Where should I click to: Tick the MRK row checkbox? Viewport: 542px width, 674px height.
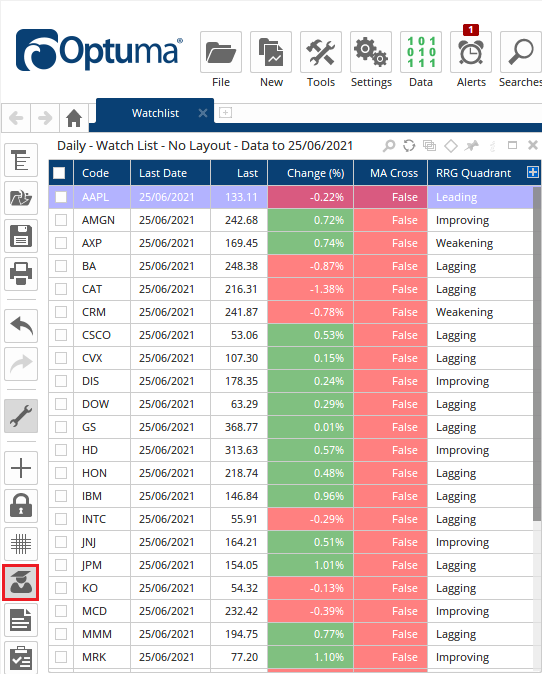click(x=61, y=657)
